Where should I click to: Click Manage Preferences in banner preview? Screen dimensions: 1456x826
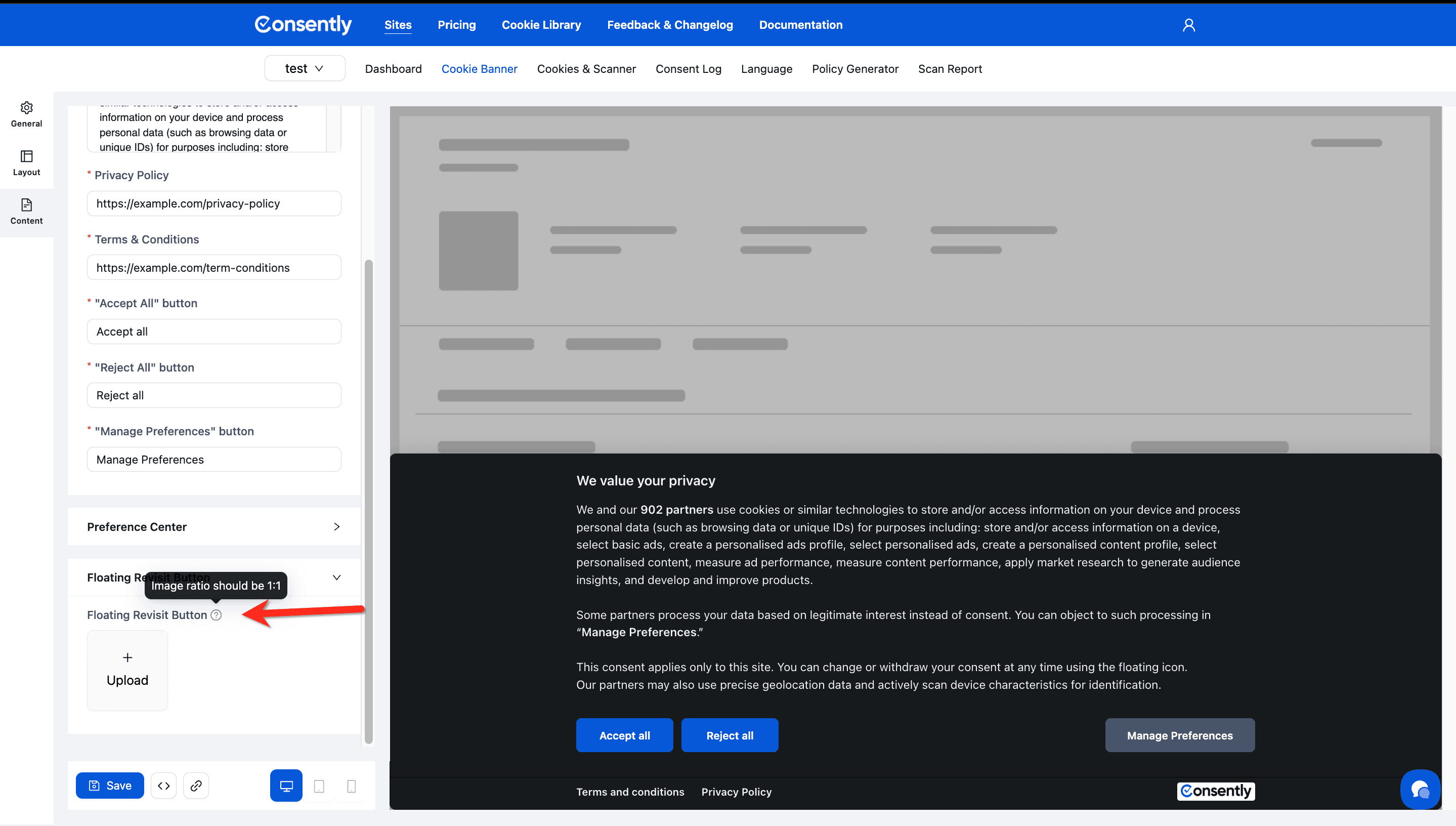click(x=1179, y=735)
